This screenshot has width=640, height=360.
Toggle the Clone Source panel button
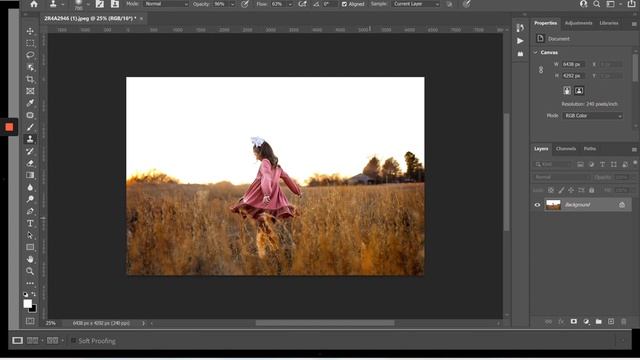[115, 4]
